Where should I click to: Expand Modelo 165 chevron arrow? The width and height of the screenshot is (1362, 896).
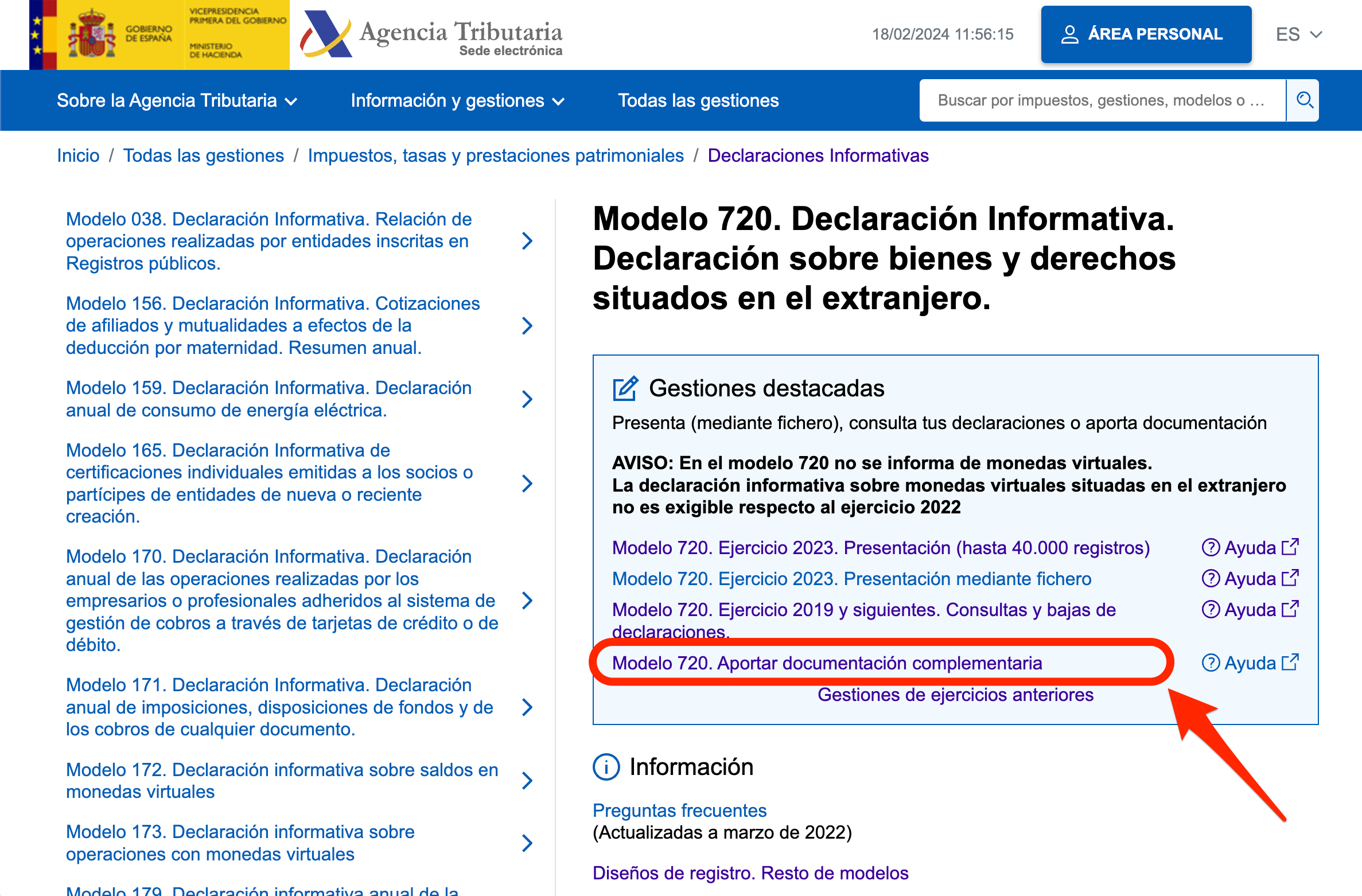tap(528, 484)
